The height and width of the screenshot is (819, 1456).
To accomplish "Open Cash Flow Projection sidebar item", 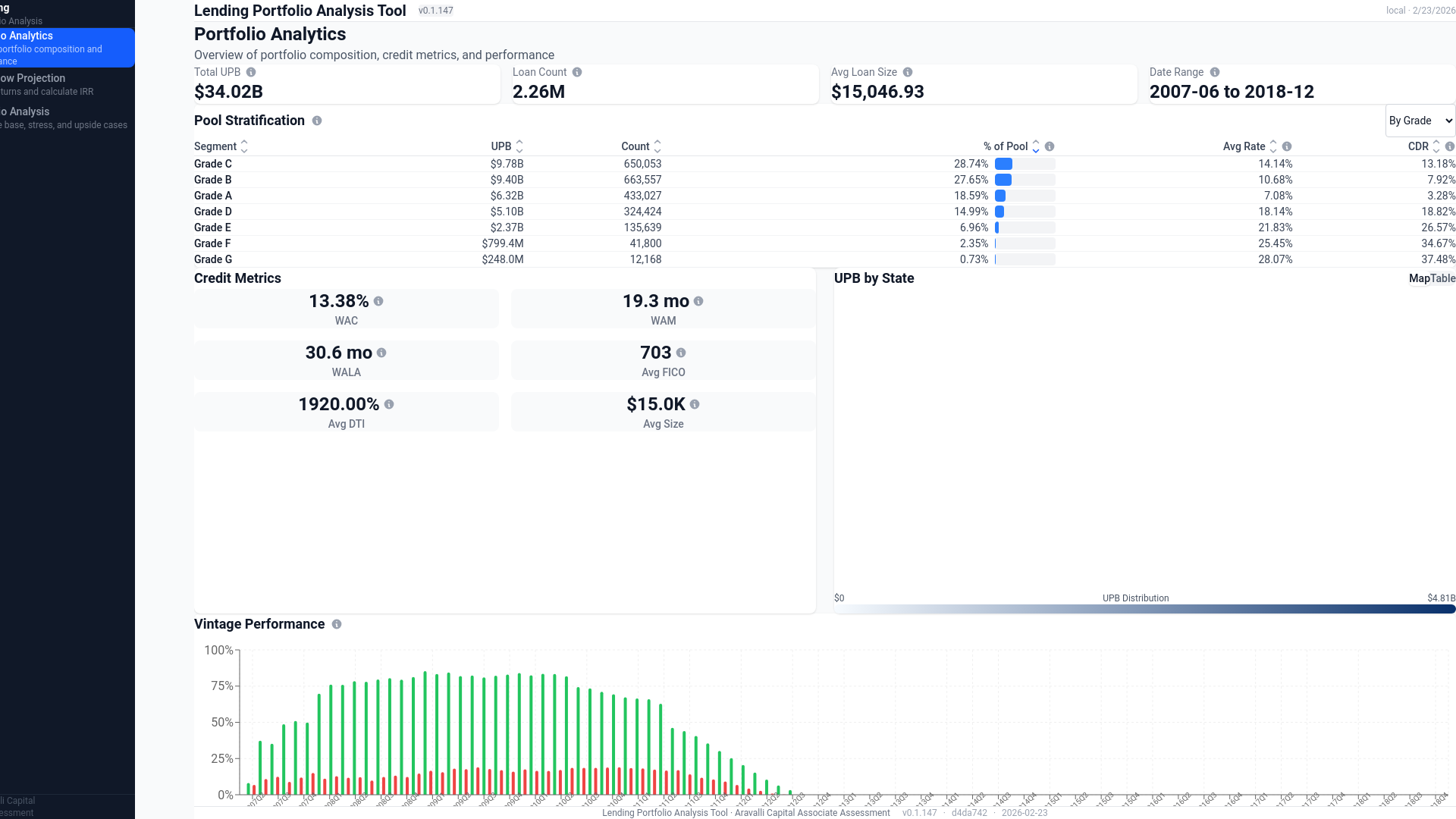I will pos(45,84).
